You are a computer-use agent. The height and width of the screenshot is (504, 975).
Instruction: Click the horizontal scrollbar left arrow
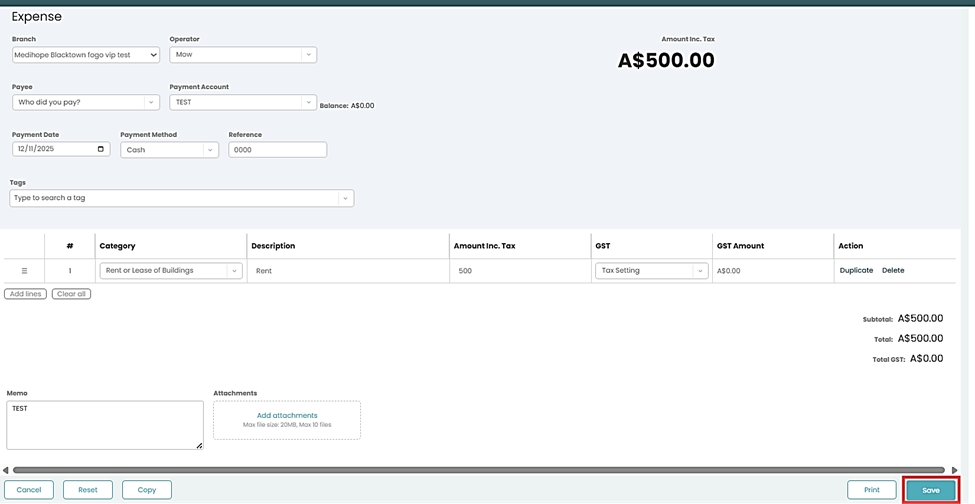pyautogui.click(x=6, y=470)
